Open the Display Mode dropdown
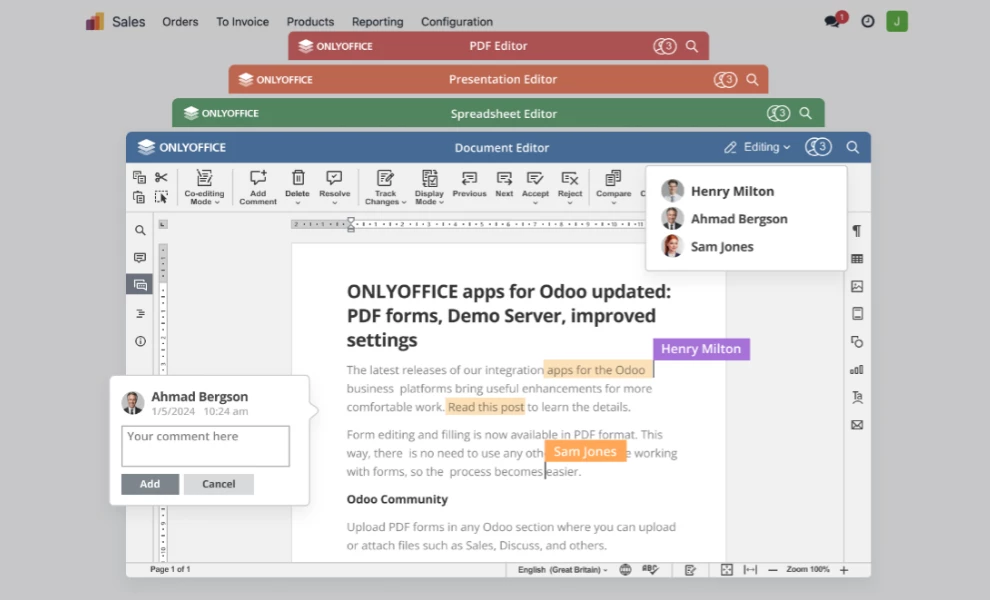 (429, 187)
